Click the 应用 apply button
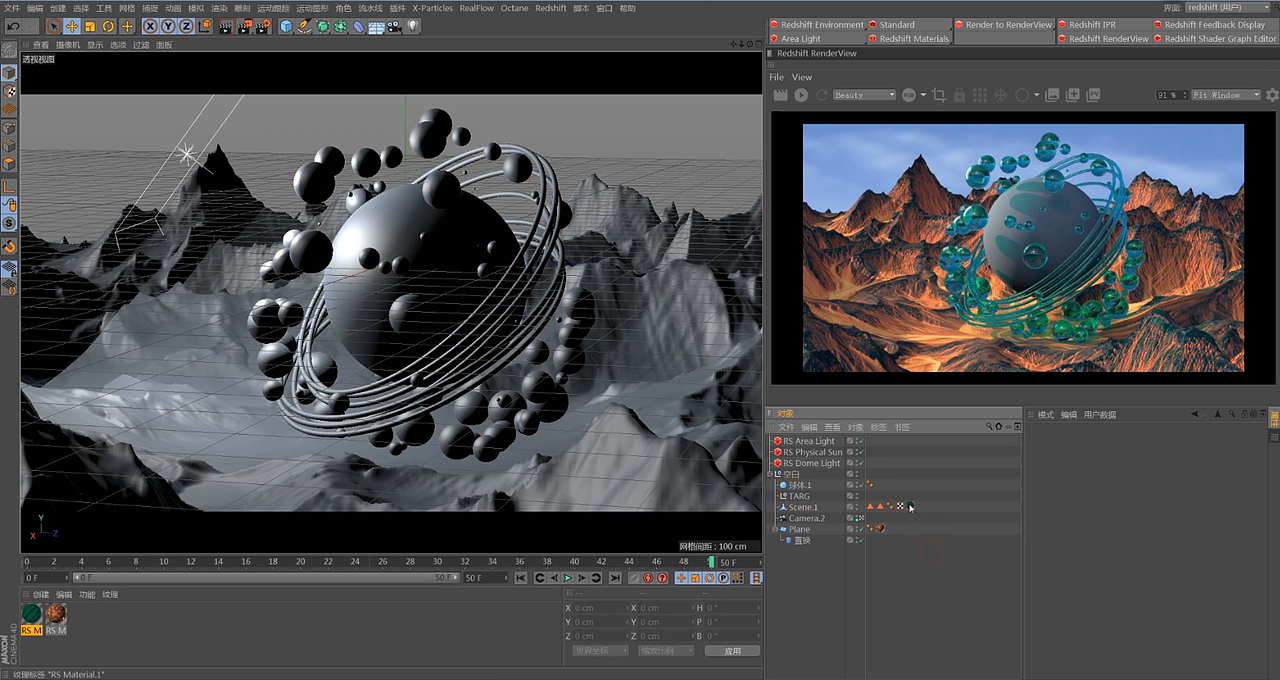The height and width of the screenshot is (680, 1280). pos(732,650)
